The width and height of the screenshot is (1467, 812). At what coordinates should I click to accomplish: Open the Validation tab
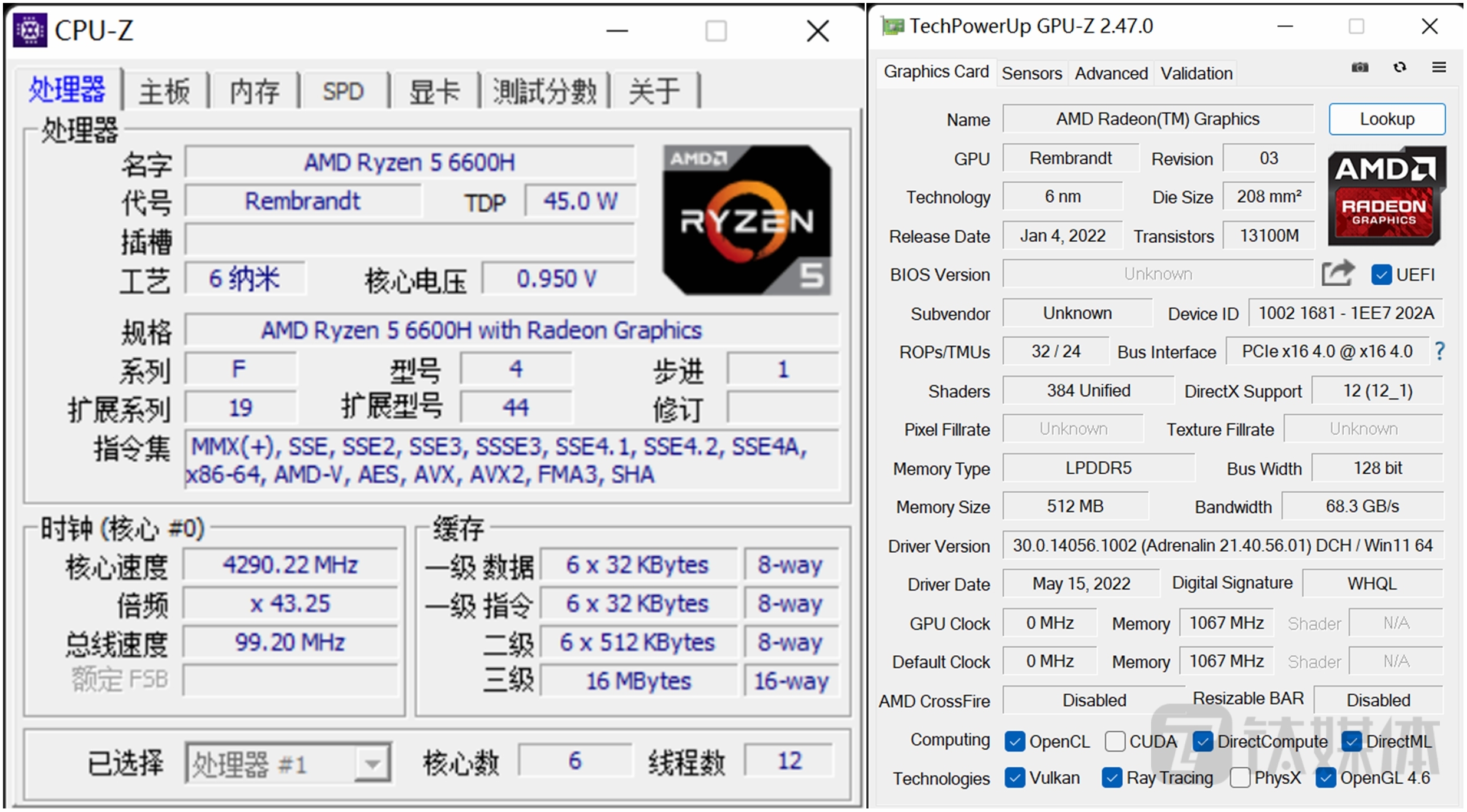point(1196,73)
